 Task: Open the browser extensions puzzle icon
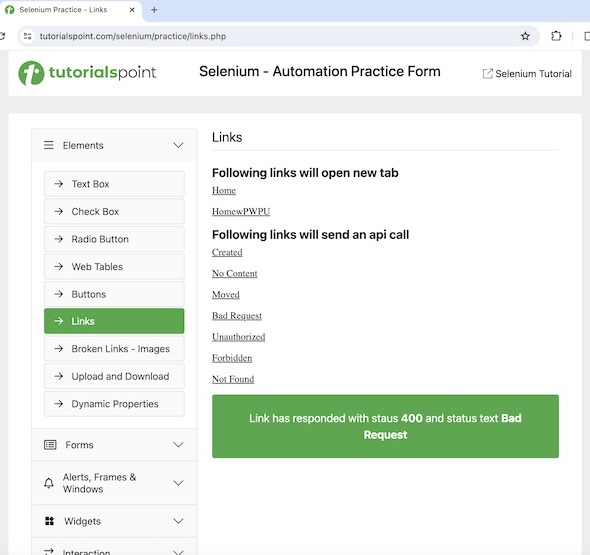pyautogui.click(x=556, y=36)
